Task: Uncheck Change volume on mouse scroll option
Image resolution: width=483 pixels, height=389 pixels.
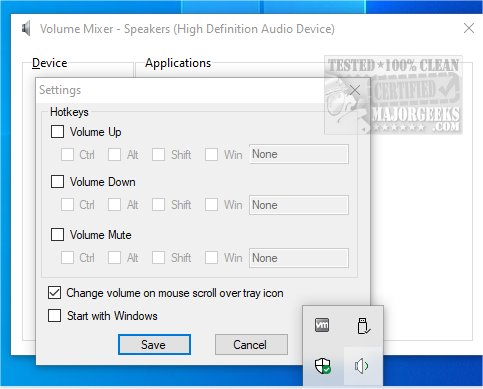Action: pyautogui.click(x=54, y=293)
